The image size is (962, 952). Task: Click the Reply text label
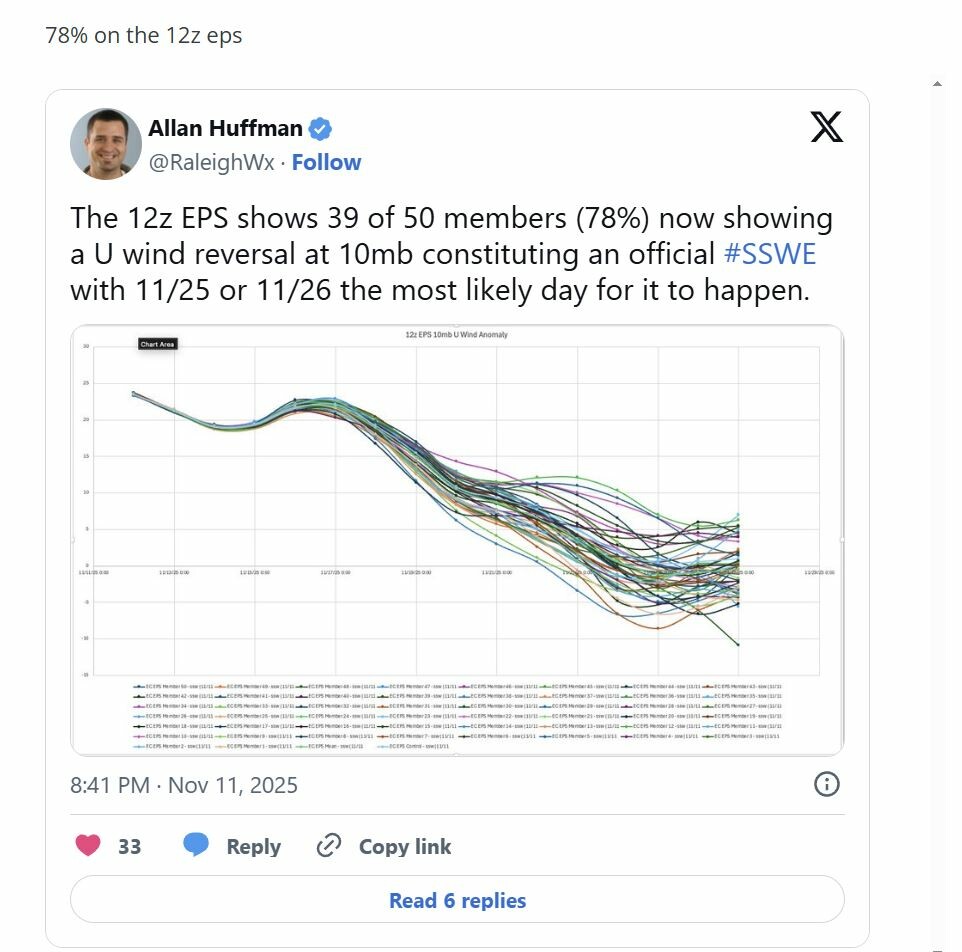tap(253, 846)
